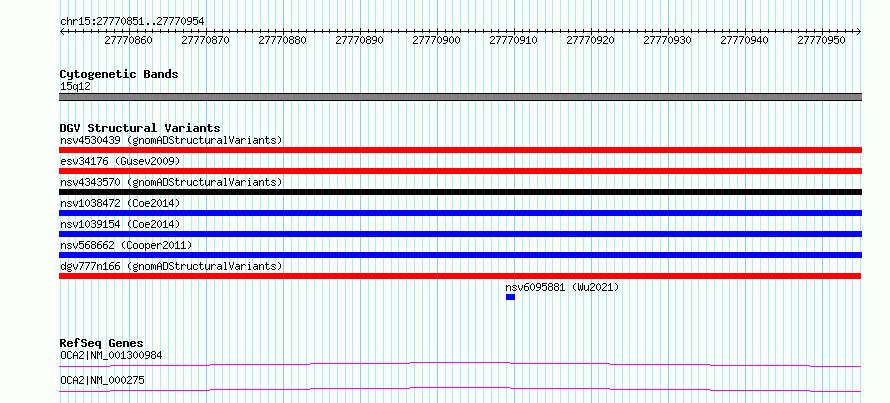The width and height of the screenshot is (890, 403).
Task: Click ruler position 27770950
Action: [822, 40]
